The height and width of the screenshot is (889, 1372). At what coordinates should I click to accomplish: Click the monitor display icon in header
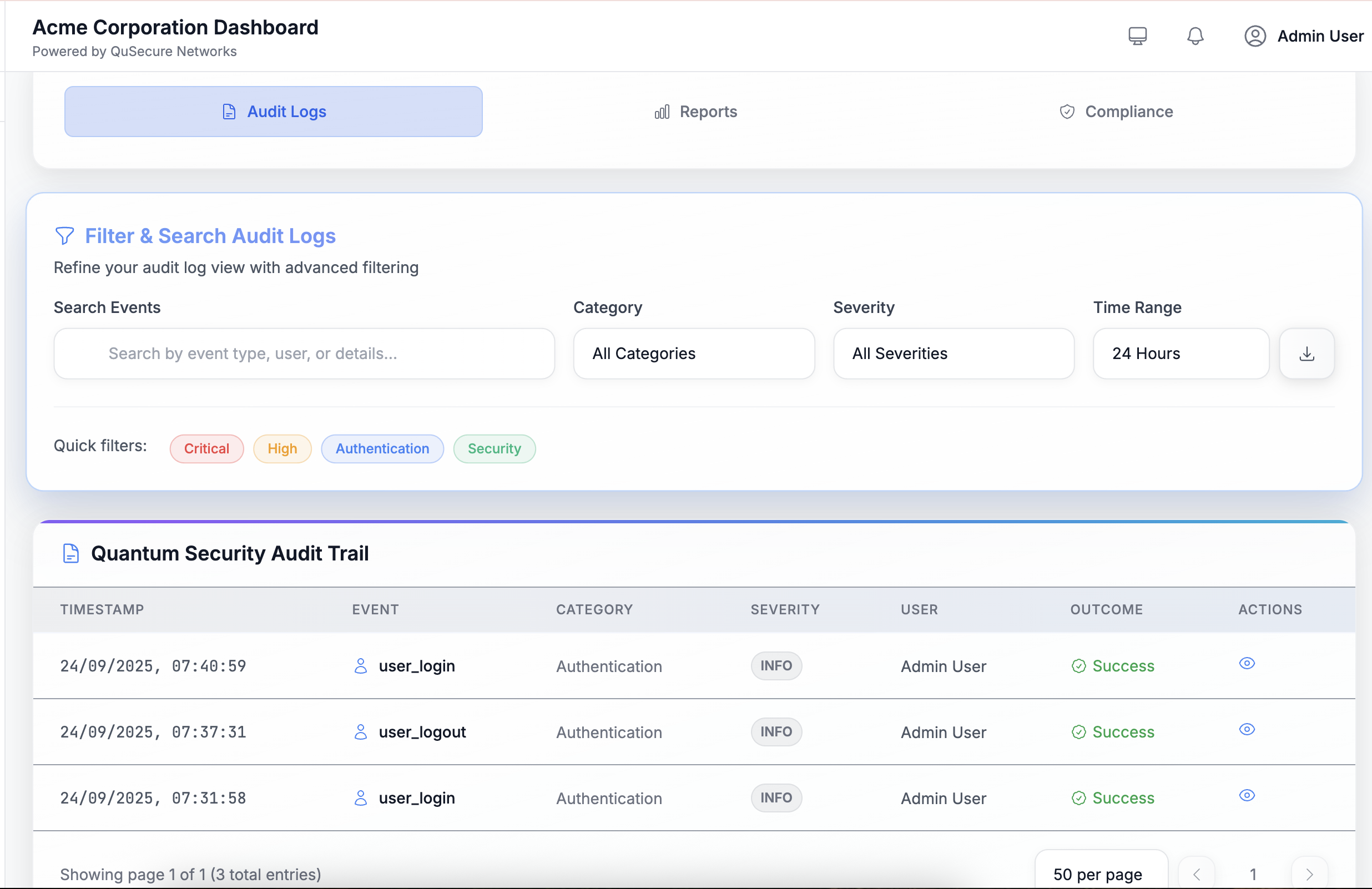tap(1137, 36)
